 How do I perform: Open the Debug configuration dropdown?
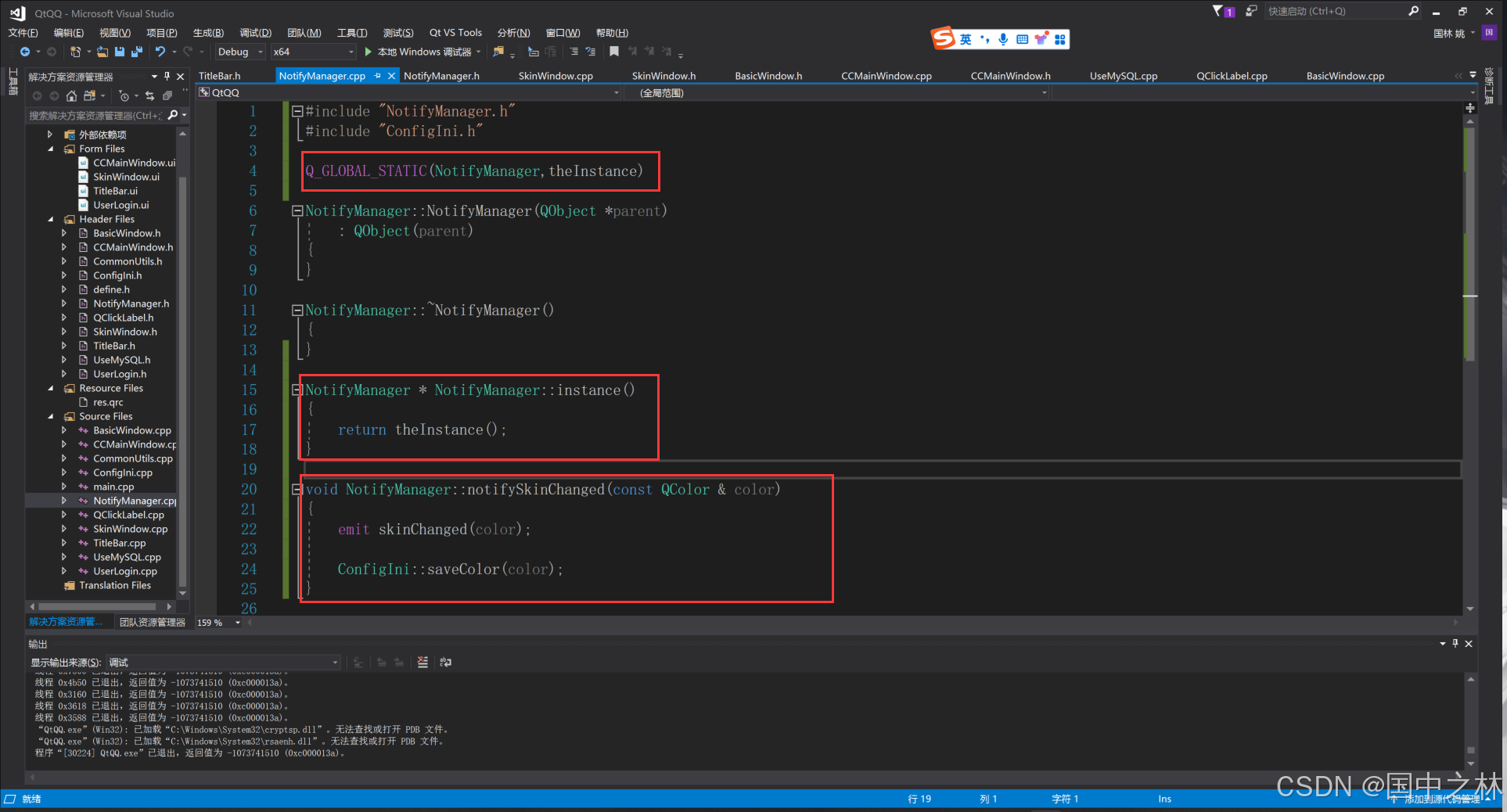pos(240,52)
